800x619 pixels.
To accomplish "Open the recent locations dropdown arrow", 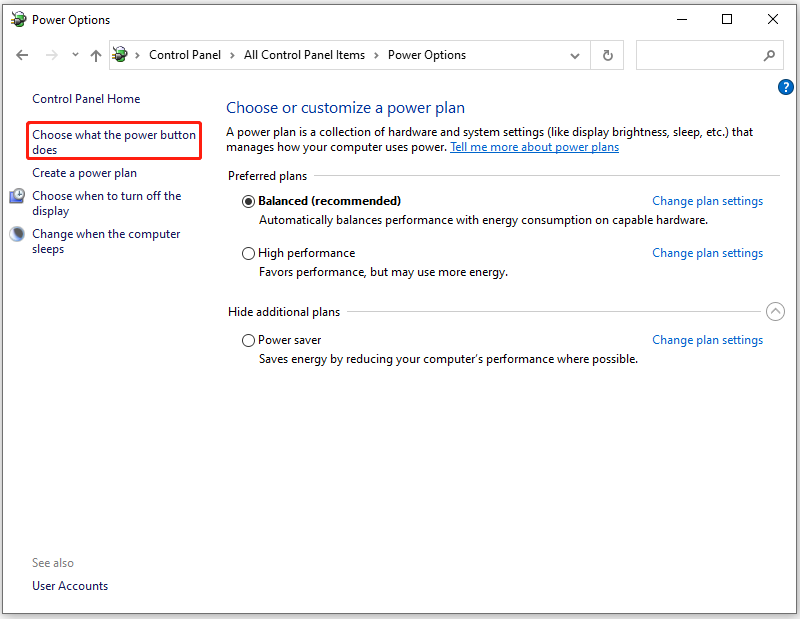I will point(76,55).
